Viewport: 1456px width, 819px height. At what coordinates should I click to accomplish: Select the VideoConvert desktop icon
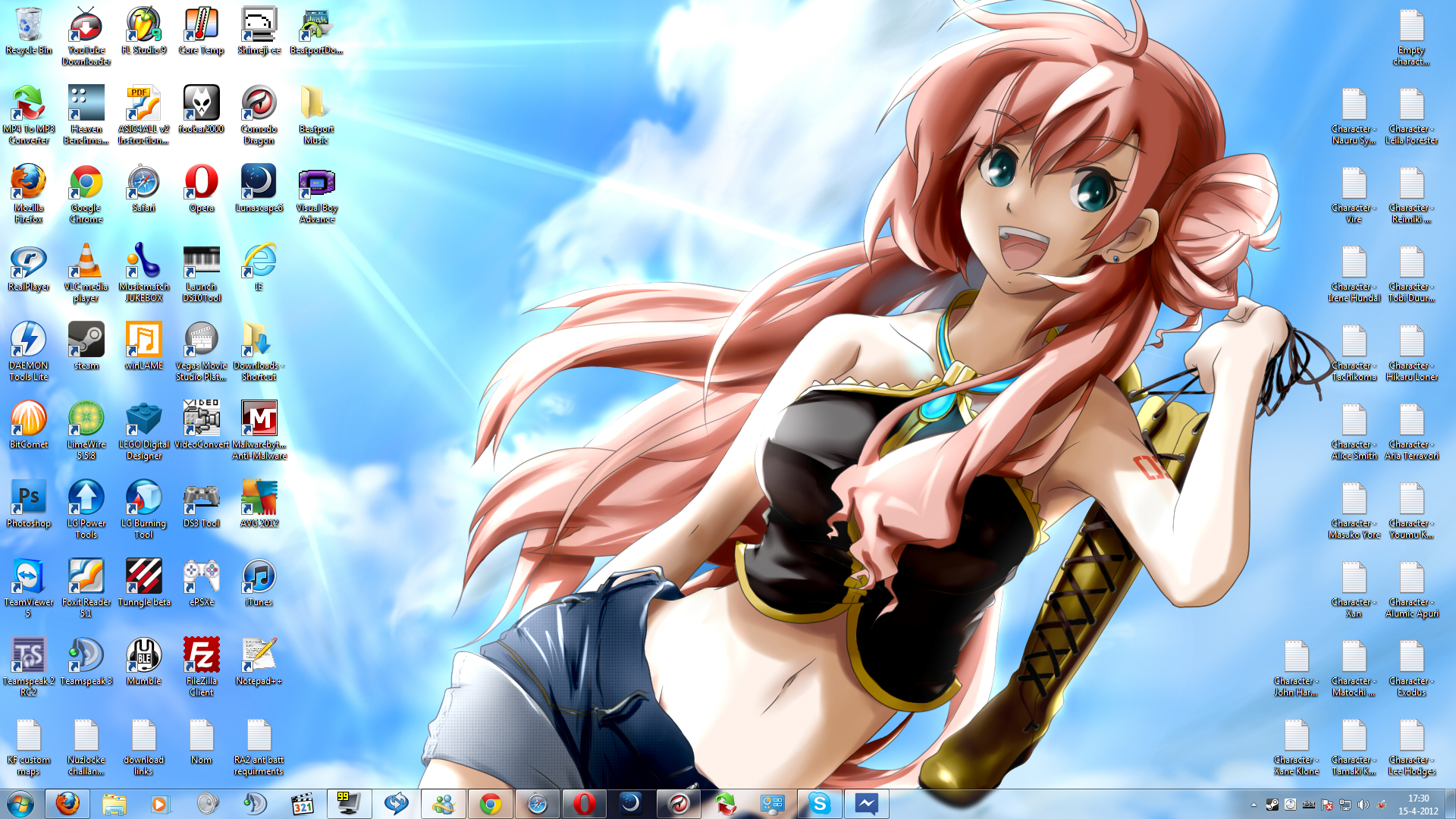coord(202,425)
